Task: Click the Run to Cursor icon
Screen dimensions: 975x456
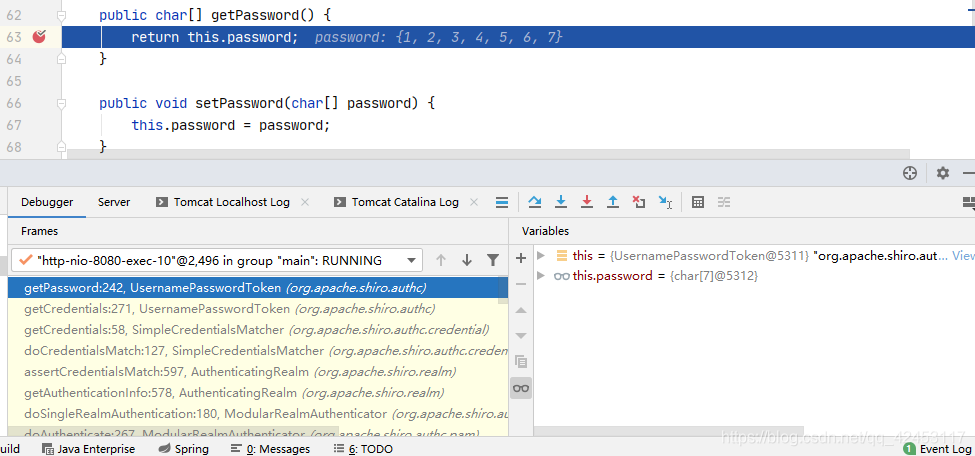Action: click(x=665, y=202)
